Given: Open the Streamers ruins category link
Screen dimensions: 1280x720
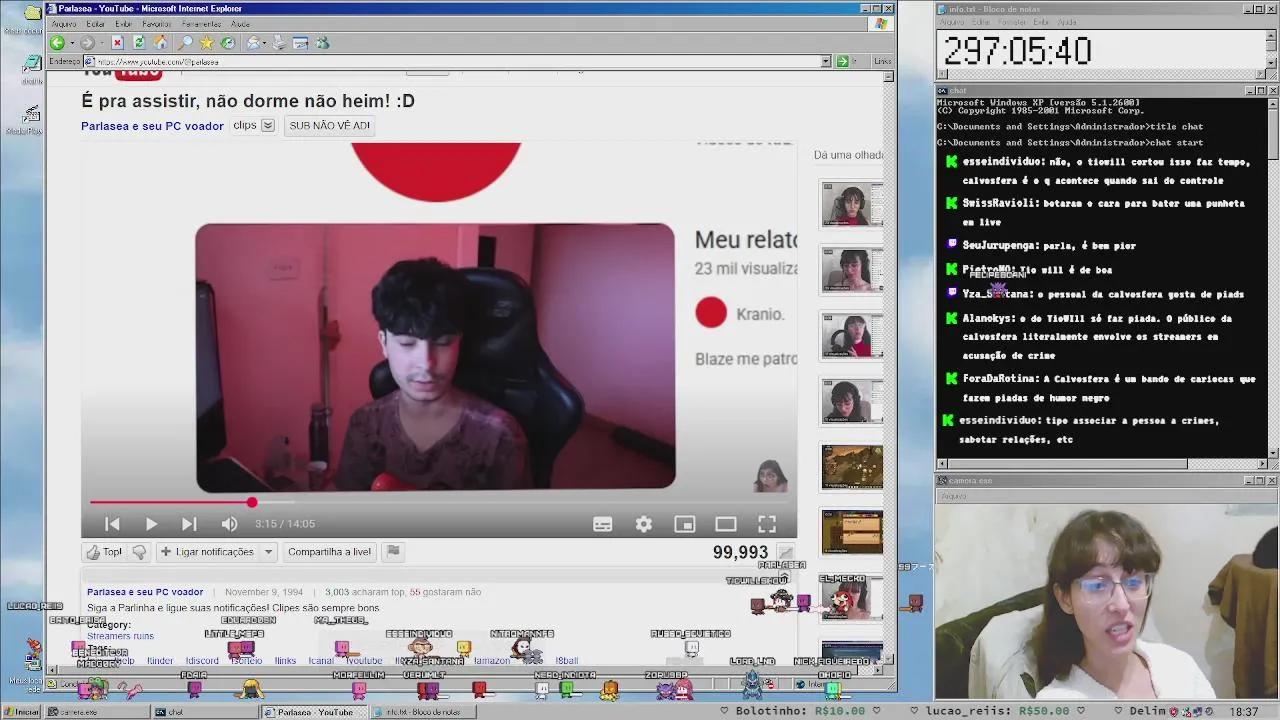Looking at the screenshot, I should 120,636.
